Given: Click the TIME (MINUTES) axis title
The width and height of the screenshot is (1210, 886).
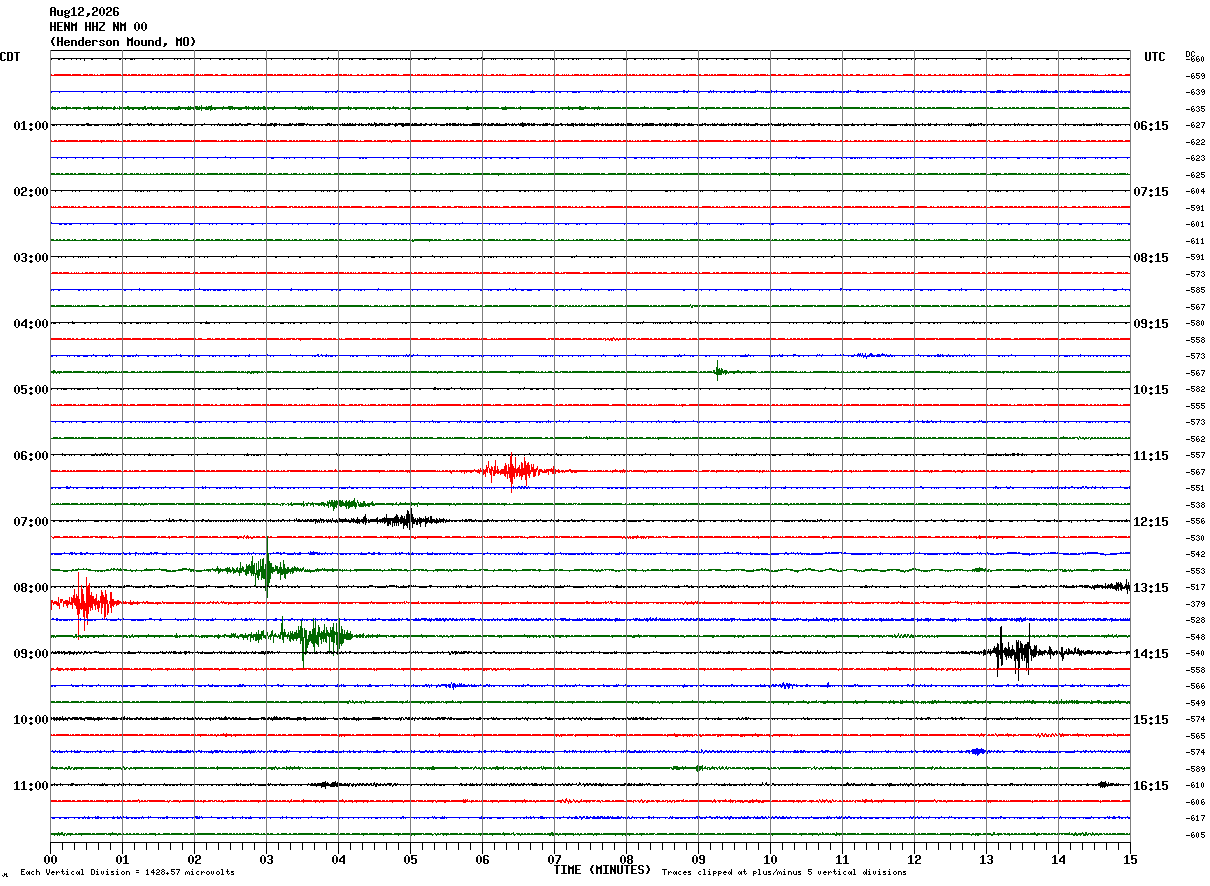Looking at the screenshot, I should [602, 870].
